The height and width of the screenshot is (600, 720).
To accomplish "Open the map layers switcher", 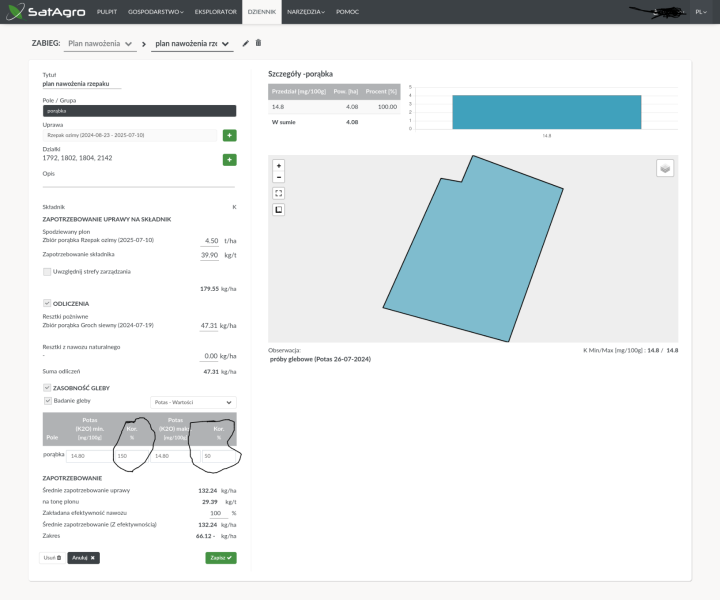I will (x=665, y=168).
